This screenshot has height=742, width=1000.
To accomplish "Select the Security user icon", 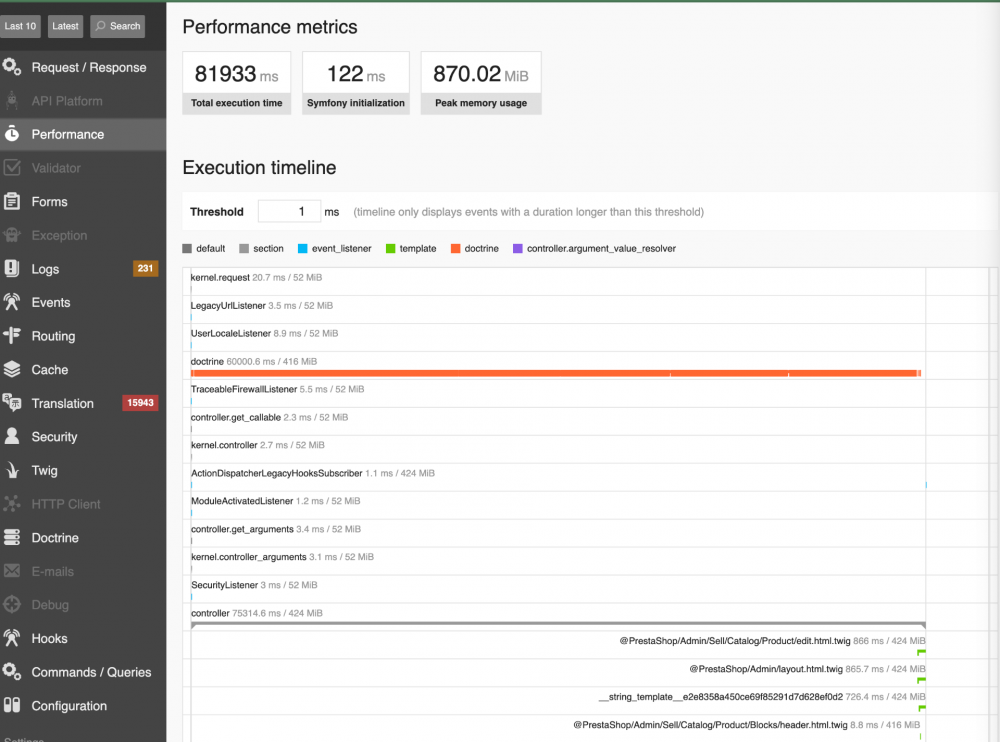I will pos(12,437).
